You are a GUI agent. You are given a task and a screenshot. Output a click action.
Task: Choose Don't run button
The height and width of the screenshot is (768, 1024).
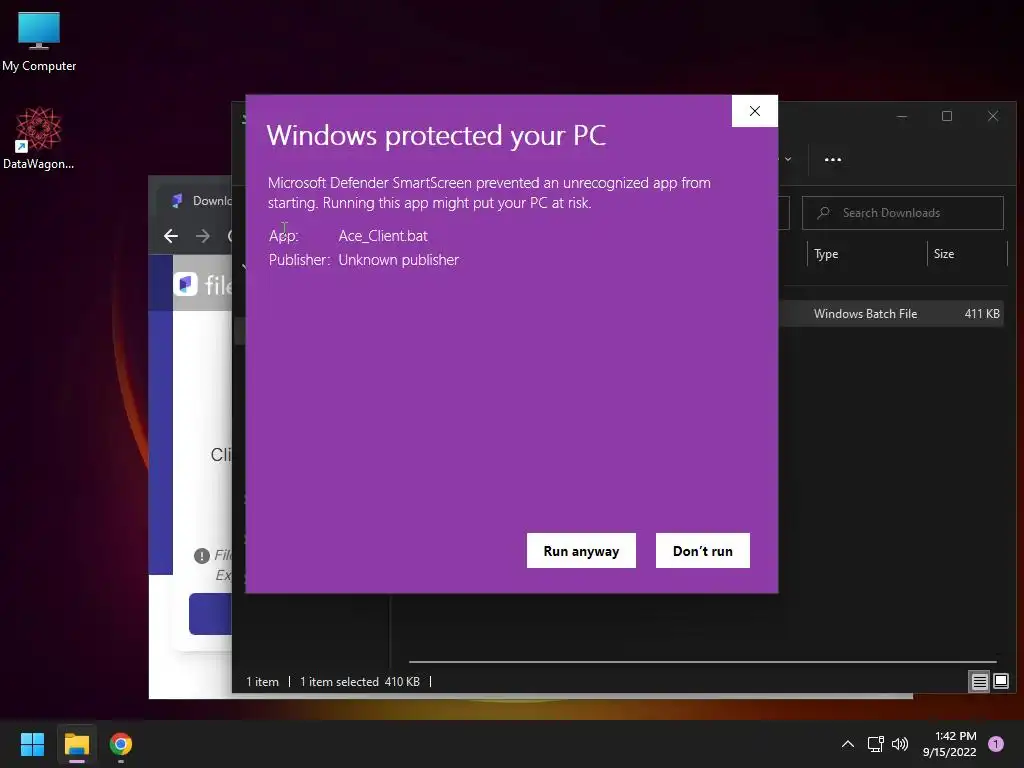coord(703,551)
